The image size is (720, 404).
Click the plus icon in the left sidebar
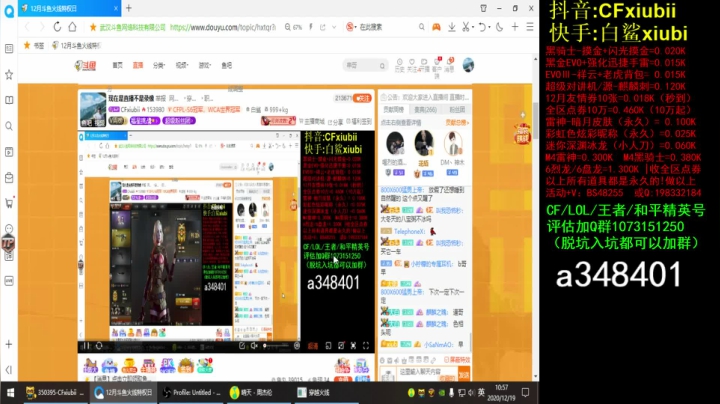[9, 344]
